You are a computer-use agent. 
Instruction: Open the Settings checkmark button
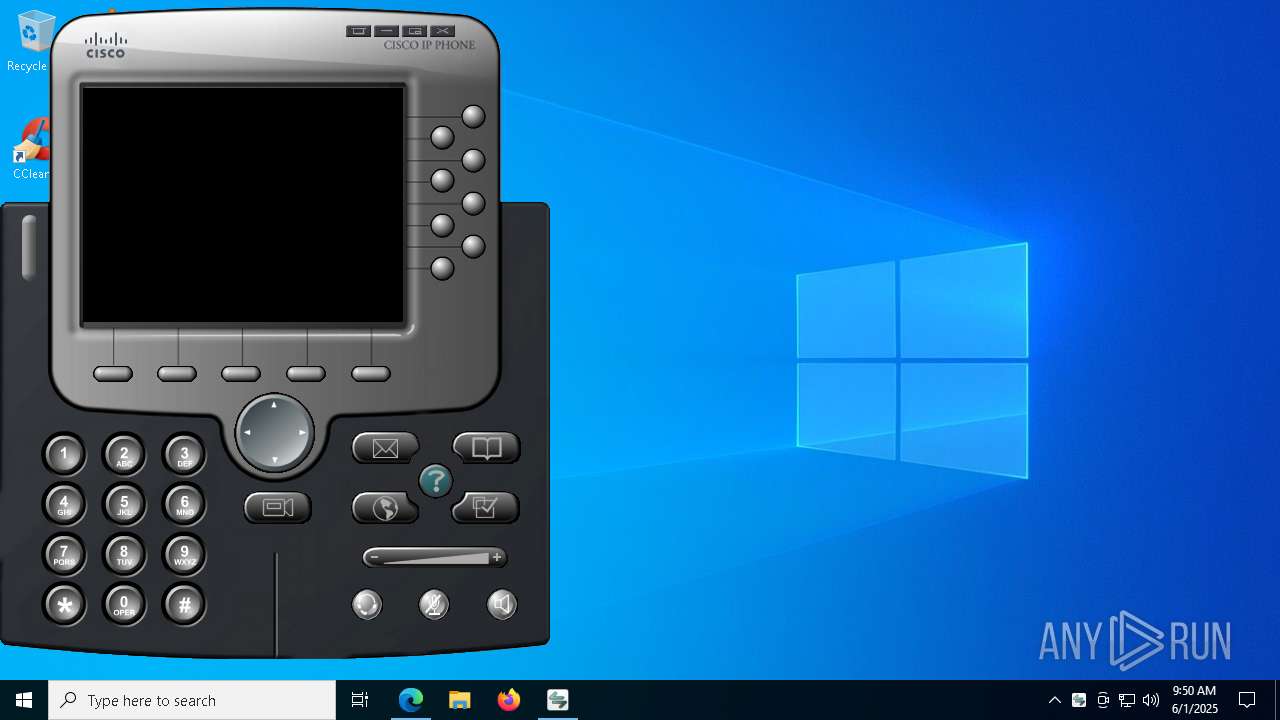(486, 508)
